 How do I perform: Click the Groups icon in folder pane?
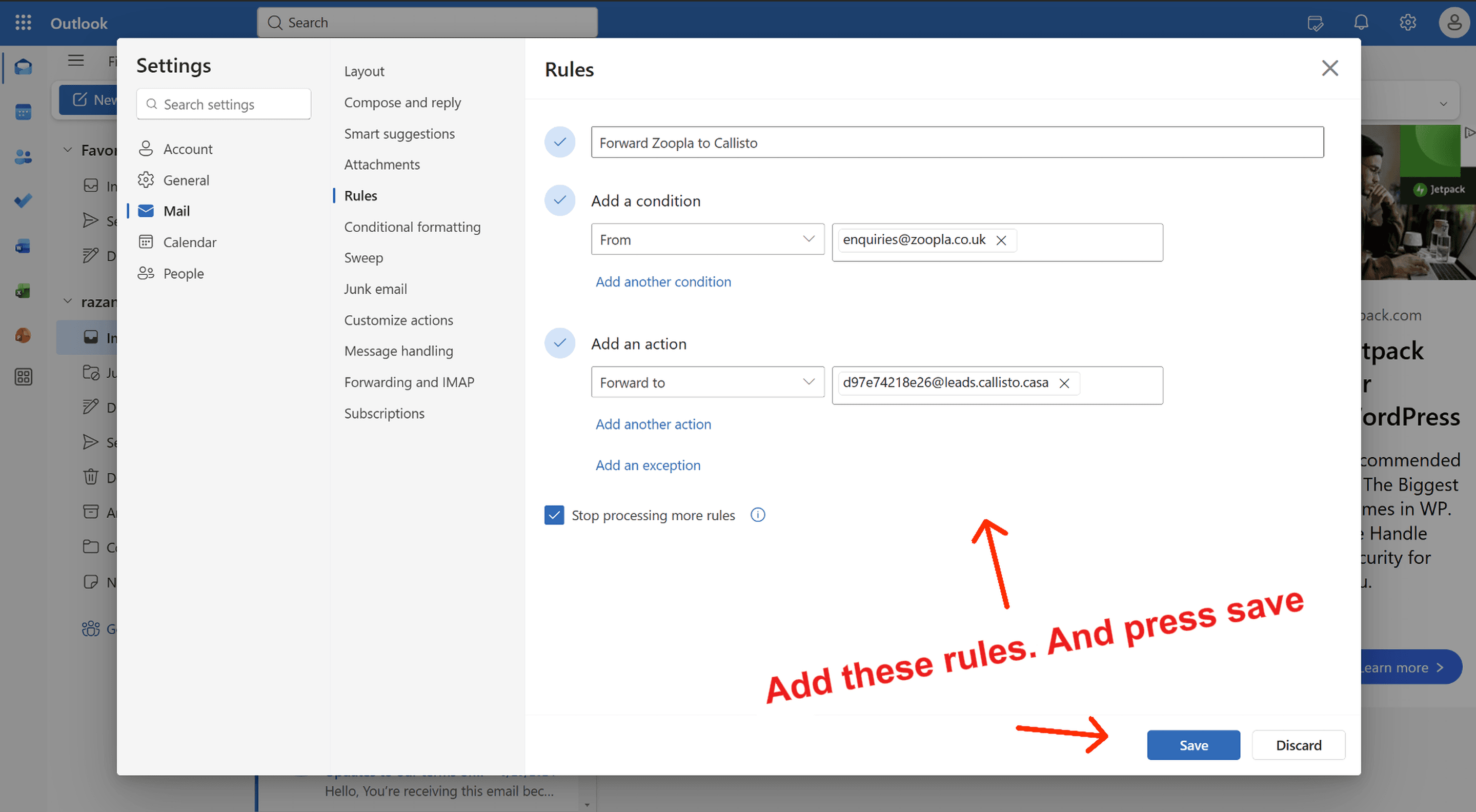point(91,628)
